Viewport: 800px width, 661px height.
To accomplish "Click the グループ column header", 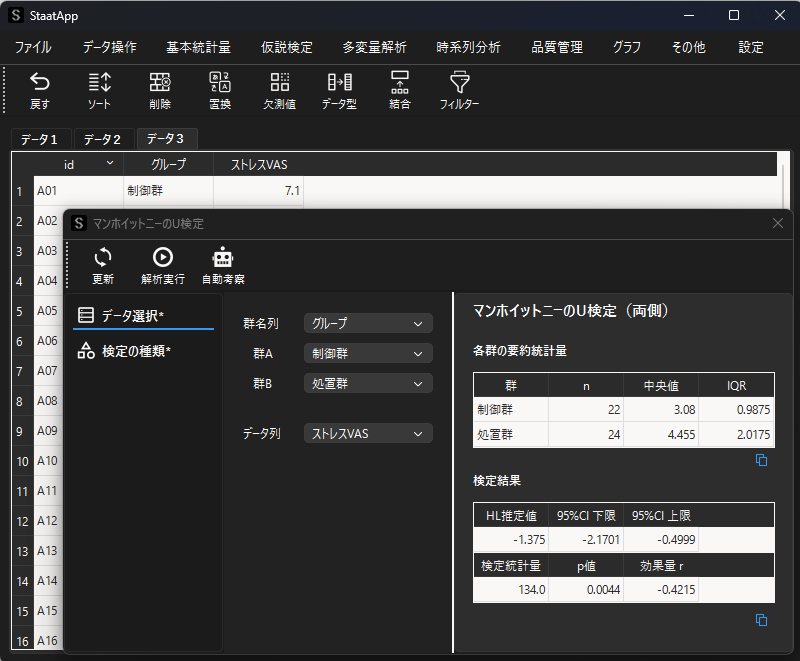I will point(168,164).
